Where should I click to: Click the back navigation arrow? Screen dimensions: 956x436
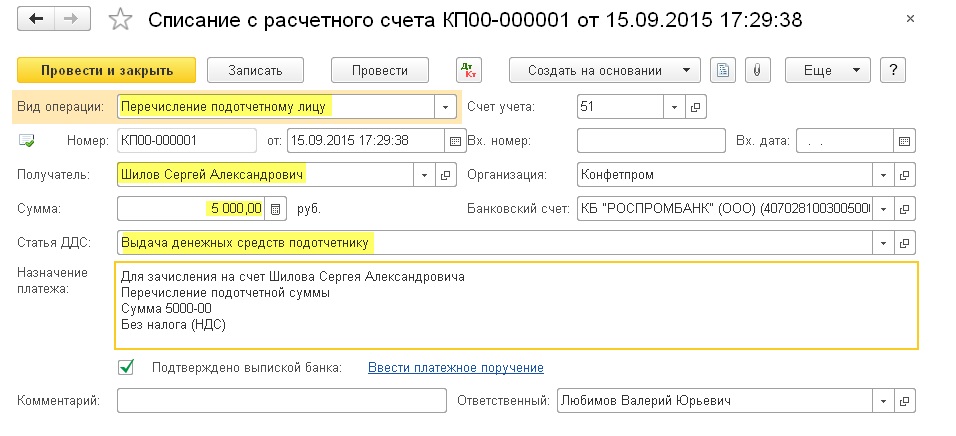[x=36, y=20]
